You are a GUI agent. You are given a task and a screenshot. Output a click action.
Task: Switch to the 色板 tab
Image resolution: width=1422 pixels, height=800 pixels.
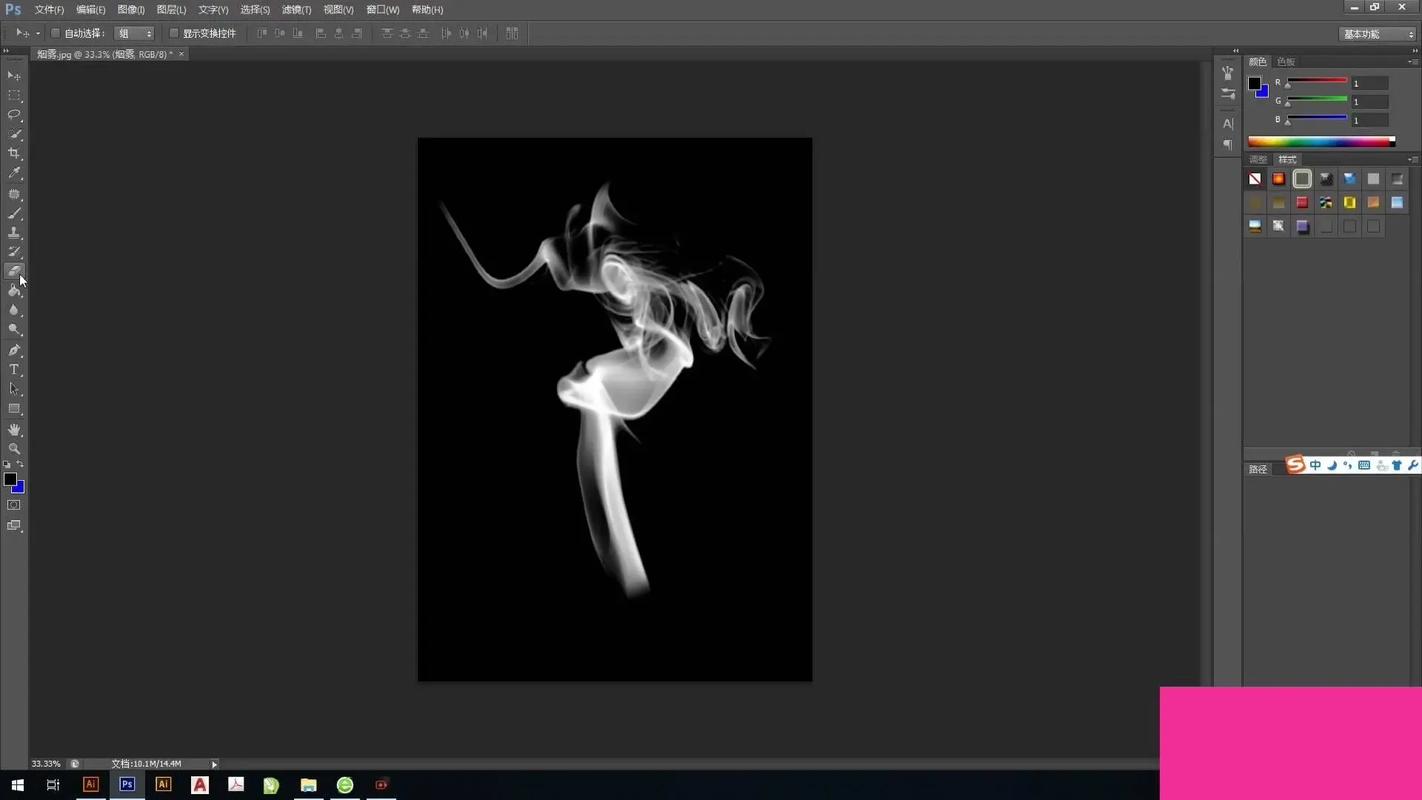[x=1286, y=62]
